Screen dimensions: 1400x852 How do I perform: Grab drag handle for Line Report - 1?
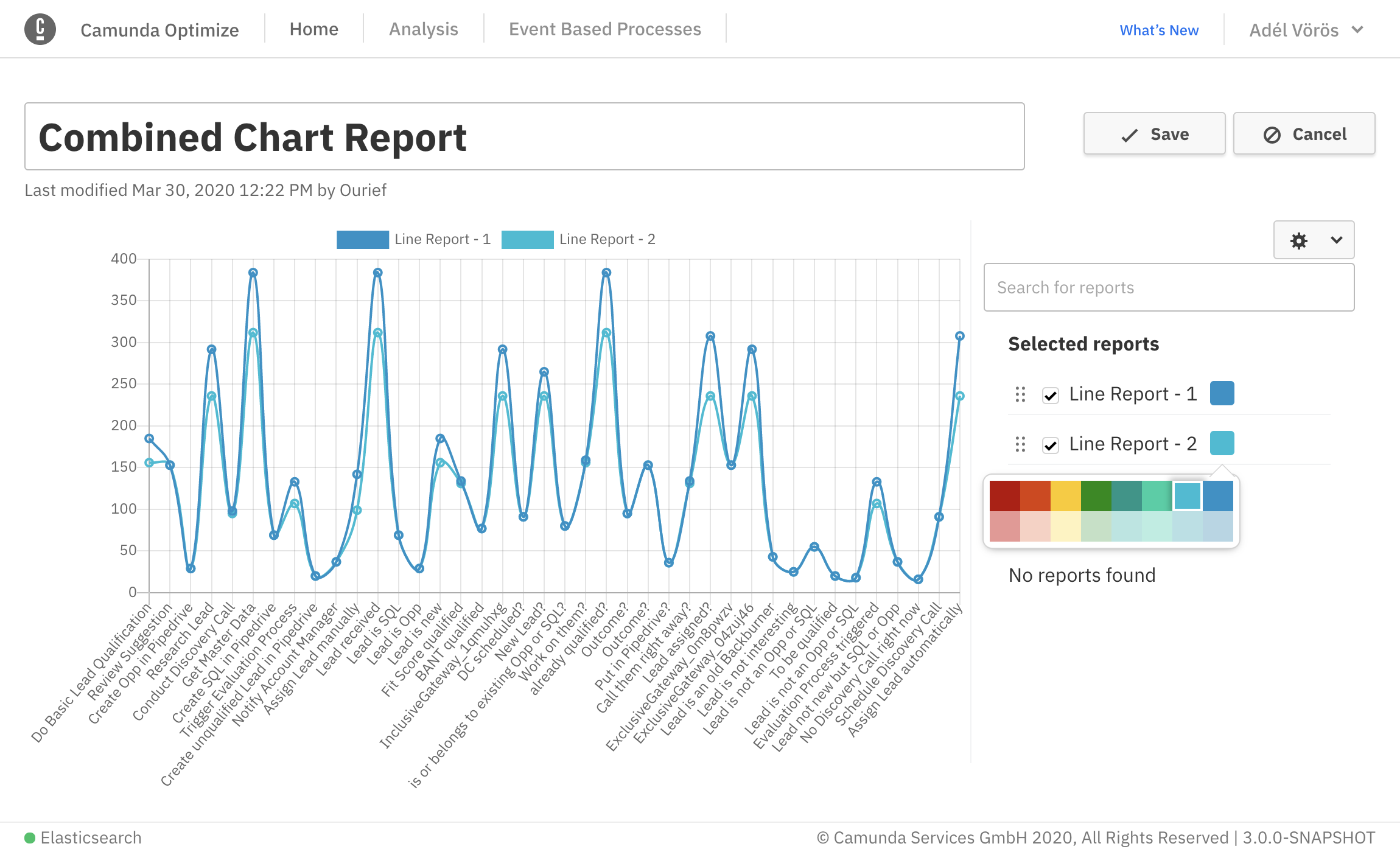pos(1020,394)
